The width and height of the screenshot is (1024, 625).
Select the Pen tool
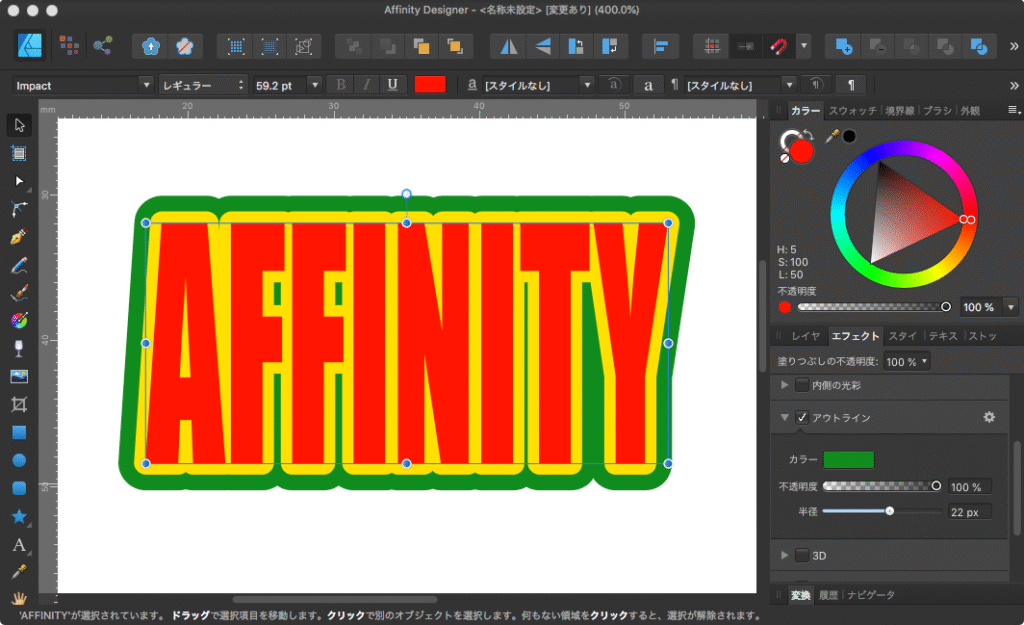(x=19, y=238)
